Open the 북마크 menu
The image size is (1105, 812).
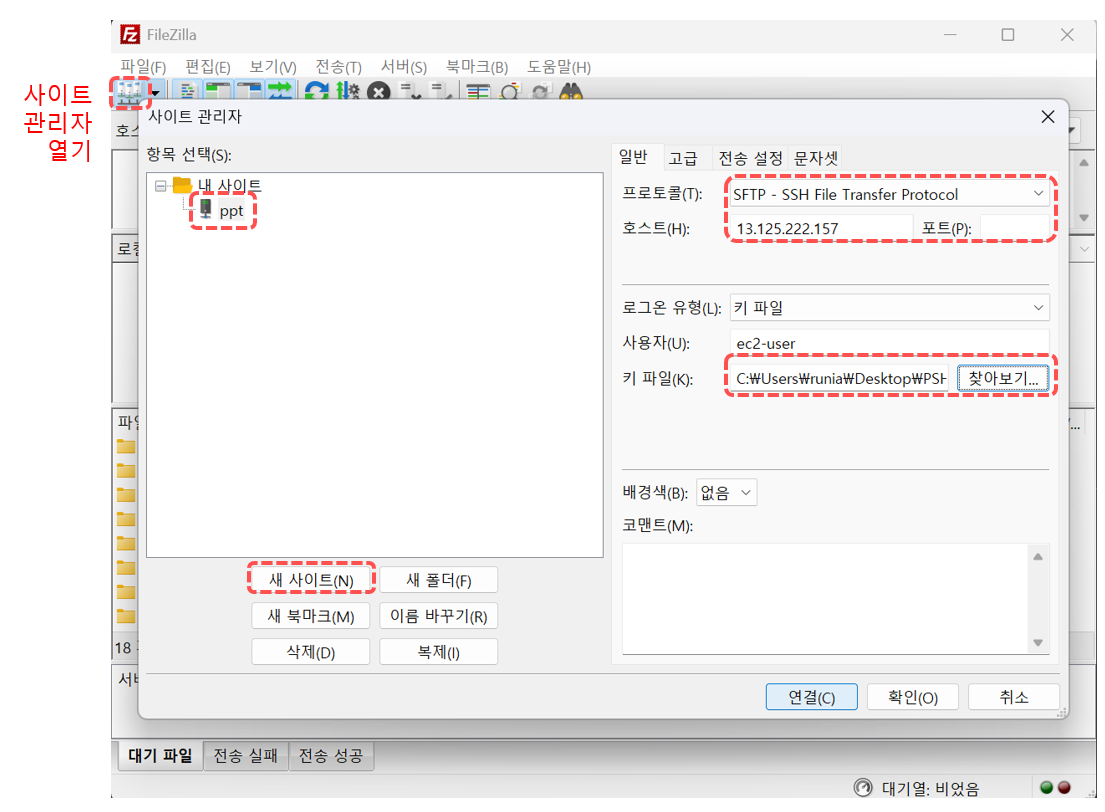coord(477,67)
